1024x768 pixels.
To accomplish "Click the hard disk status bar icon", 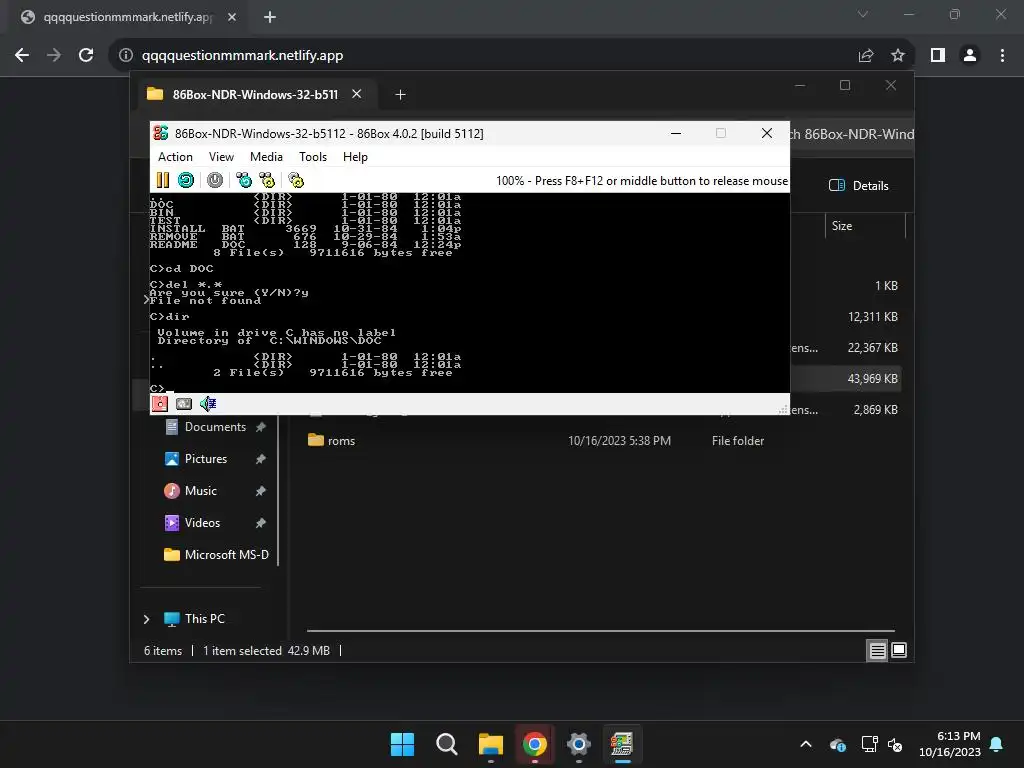I will point(184,404).
